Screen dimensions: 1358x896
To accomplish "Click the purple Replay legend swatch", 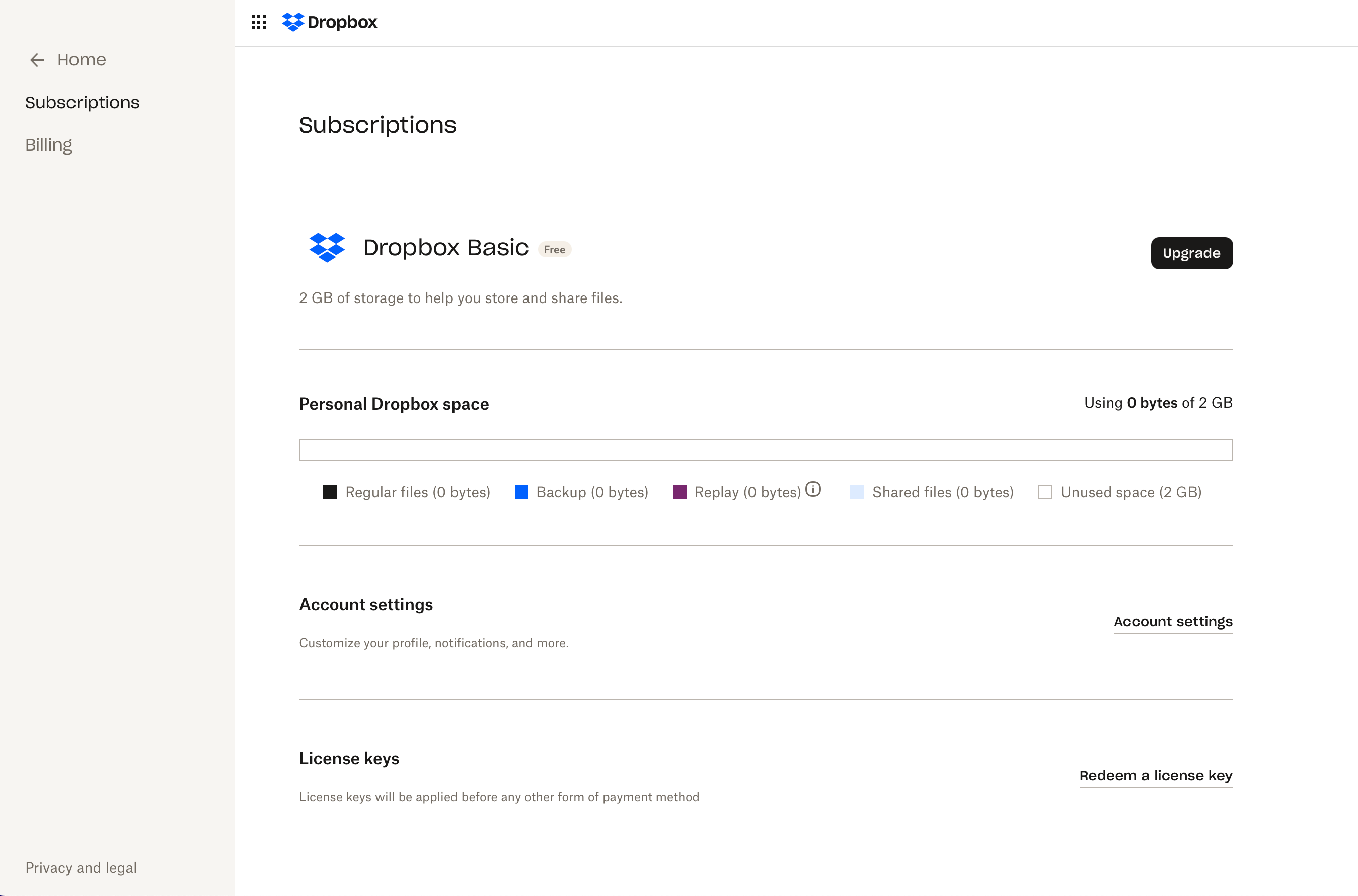I will [x=680, y=493].
